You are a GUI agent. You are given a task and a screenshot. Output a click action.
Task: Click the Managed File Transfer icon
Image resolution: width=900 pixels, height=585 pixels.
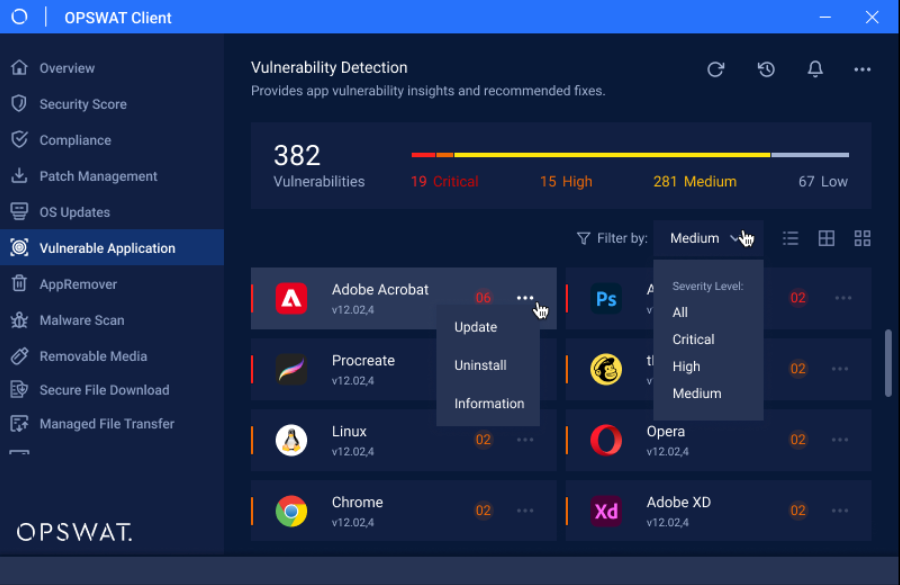[x=19, y=424]
